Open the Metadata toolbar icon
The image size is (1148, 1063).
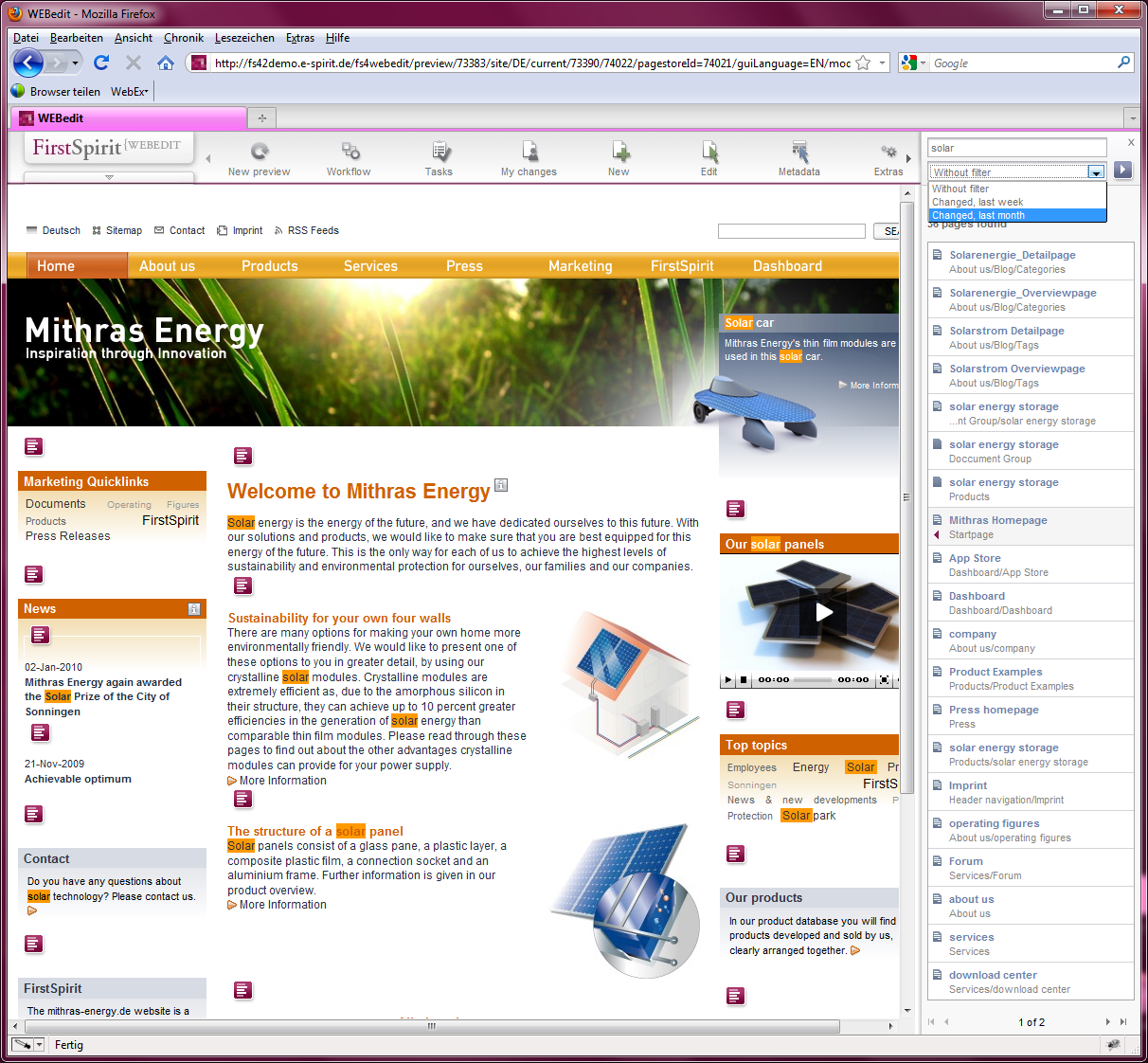click(x=799, y=158)
